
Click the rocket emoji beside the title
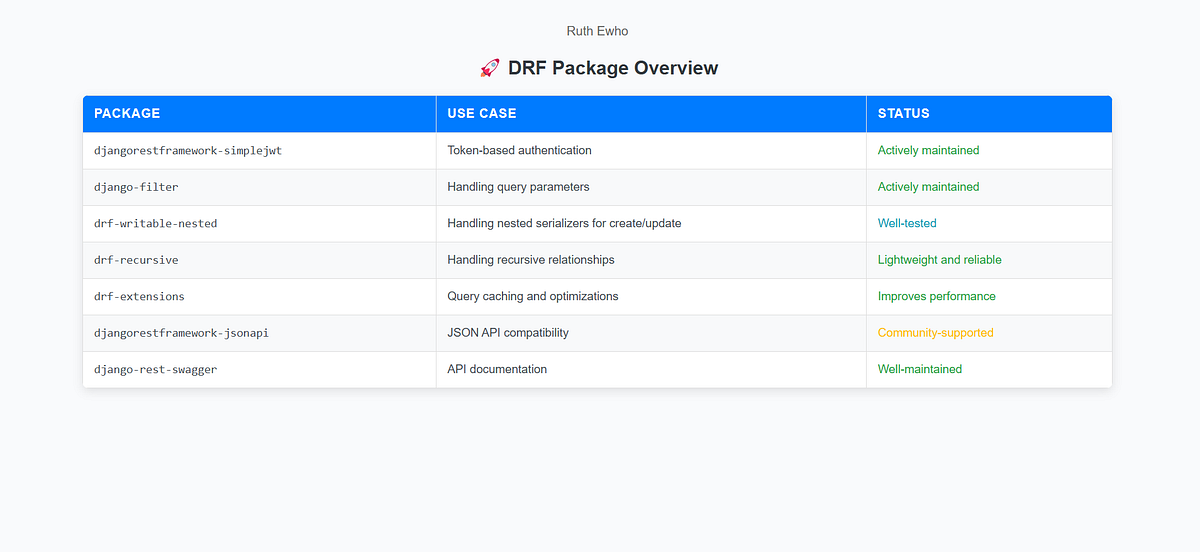490,68
